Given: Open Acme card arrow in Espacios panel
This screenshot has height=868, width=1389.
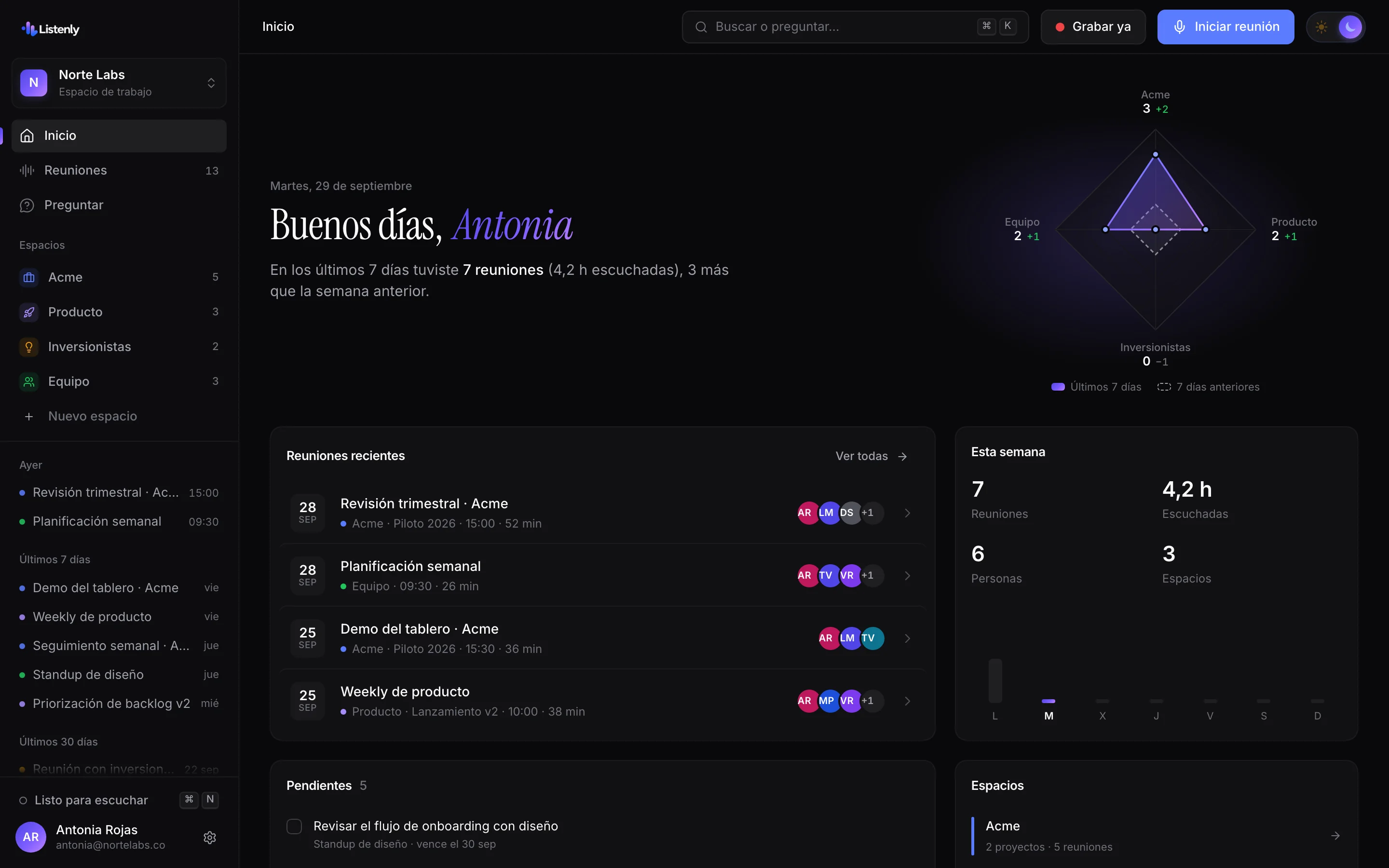Looking at the screenshot, I should [1335, 836].
